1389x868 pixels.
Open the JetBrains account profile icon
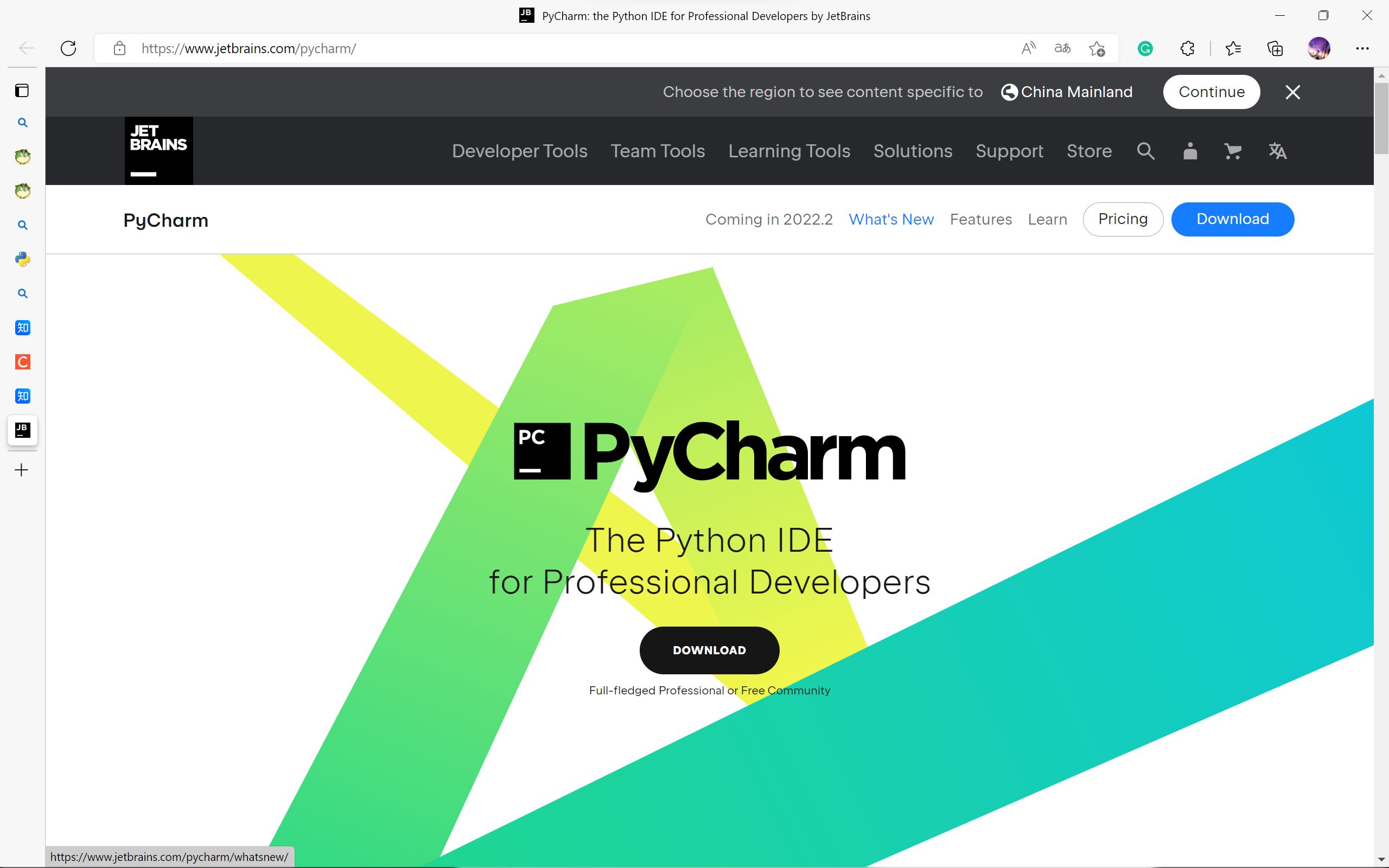1190,151
